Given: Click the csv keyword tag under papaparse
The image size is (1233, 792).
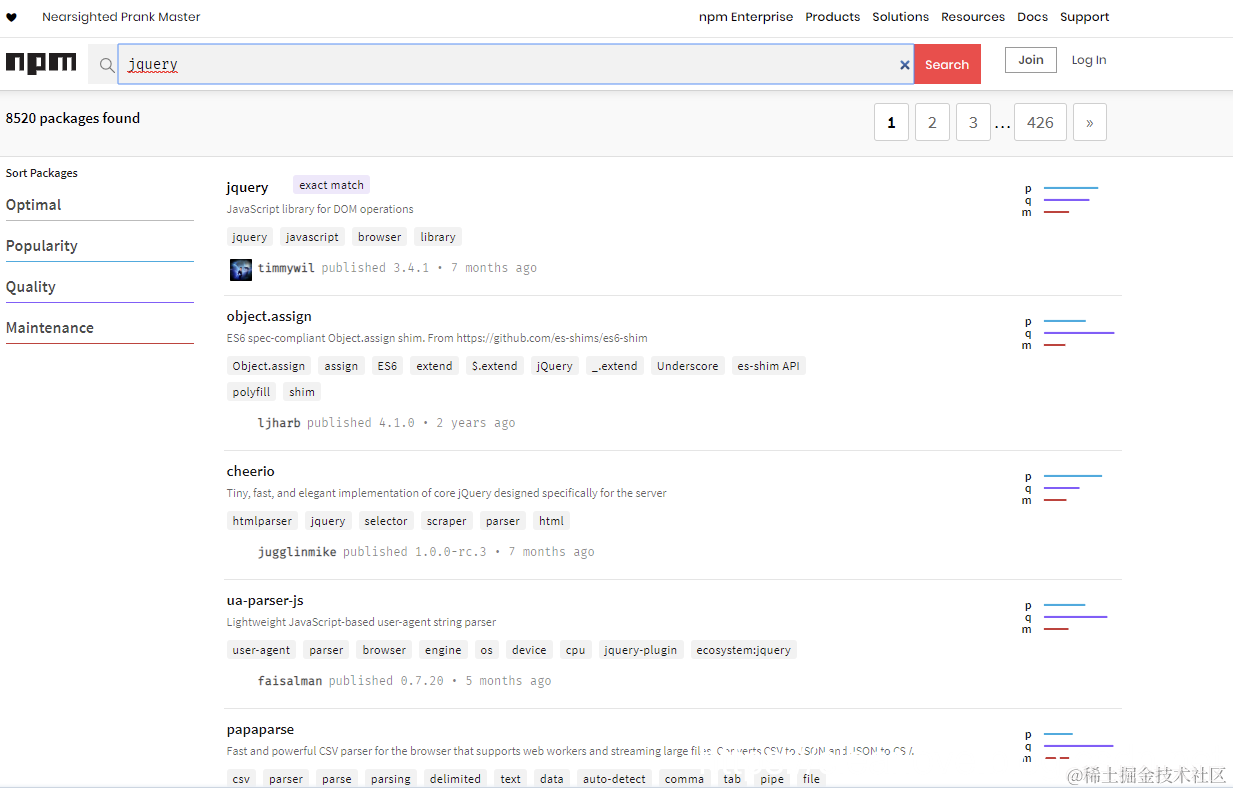Looking at the screenshot, I should tap(241, 779).
